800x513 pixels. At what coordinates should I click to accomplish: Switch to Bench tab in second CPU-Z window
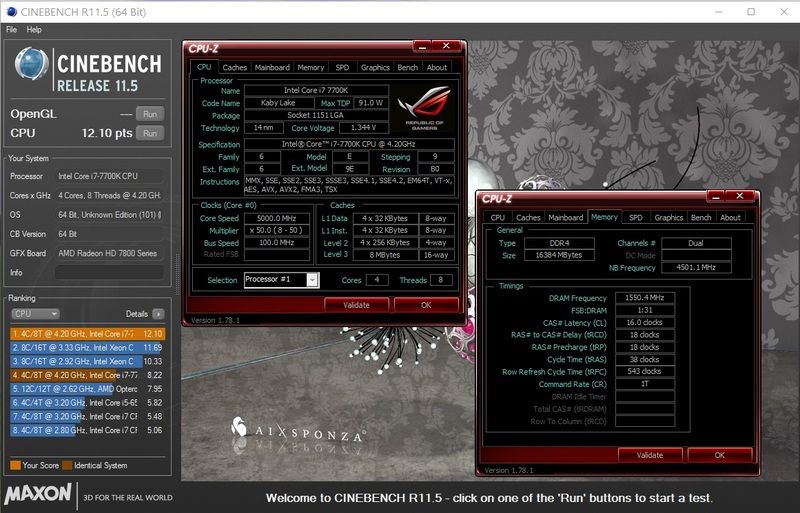click(701, 217)
